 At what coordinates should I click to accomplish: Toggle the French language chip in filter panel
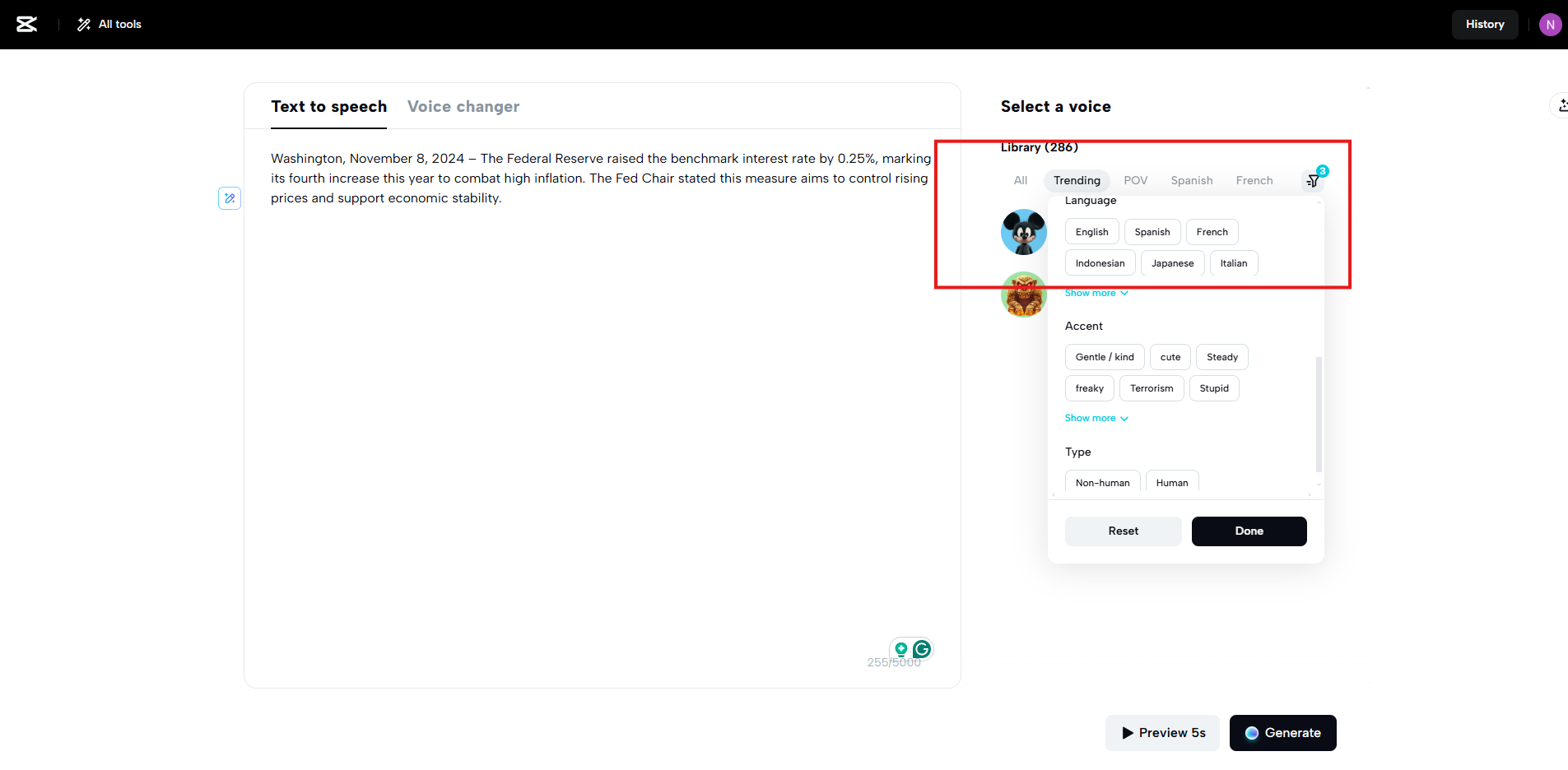pos(1212,232)
